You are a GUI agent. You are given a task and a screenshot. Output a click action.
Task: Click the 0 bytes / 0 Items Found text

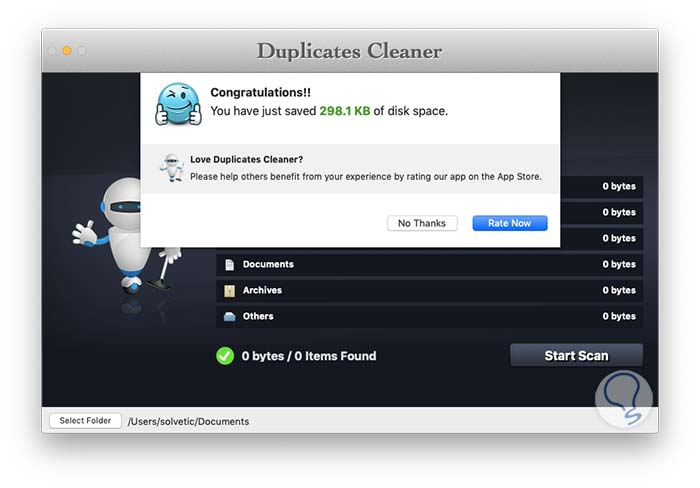(309, 356)
